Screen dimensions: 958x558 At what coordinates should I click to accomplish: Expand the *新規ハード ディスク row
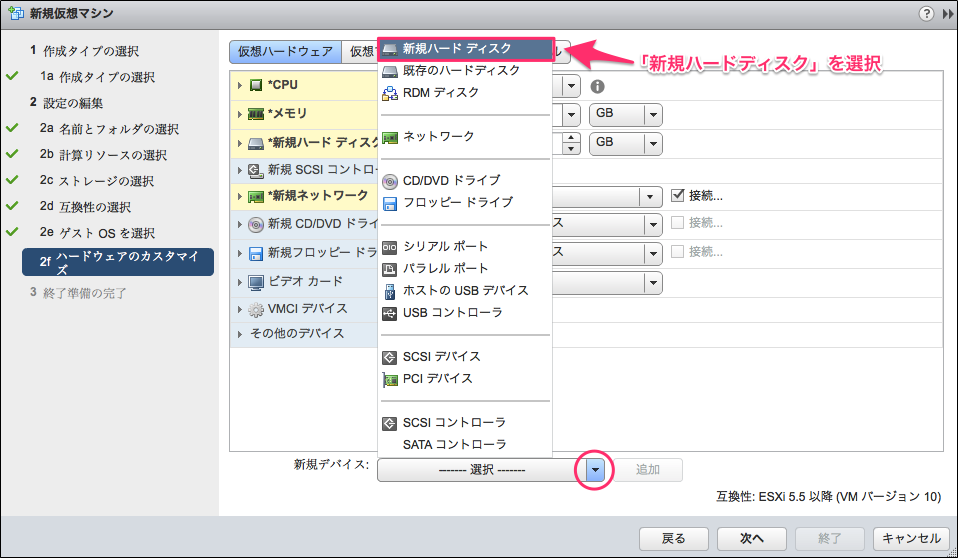click(x=240, y=144)
